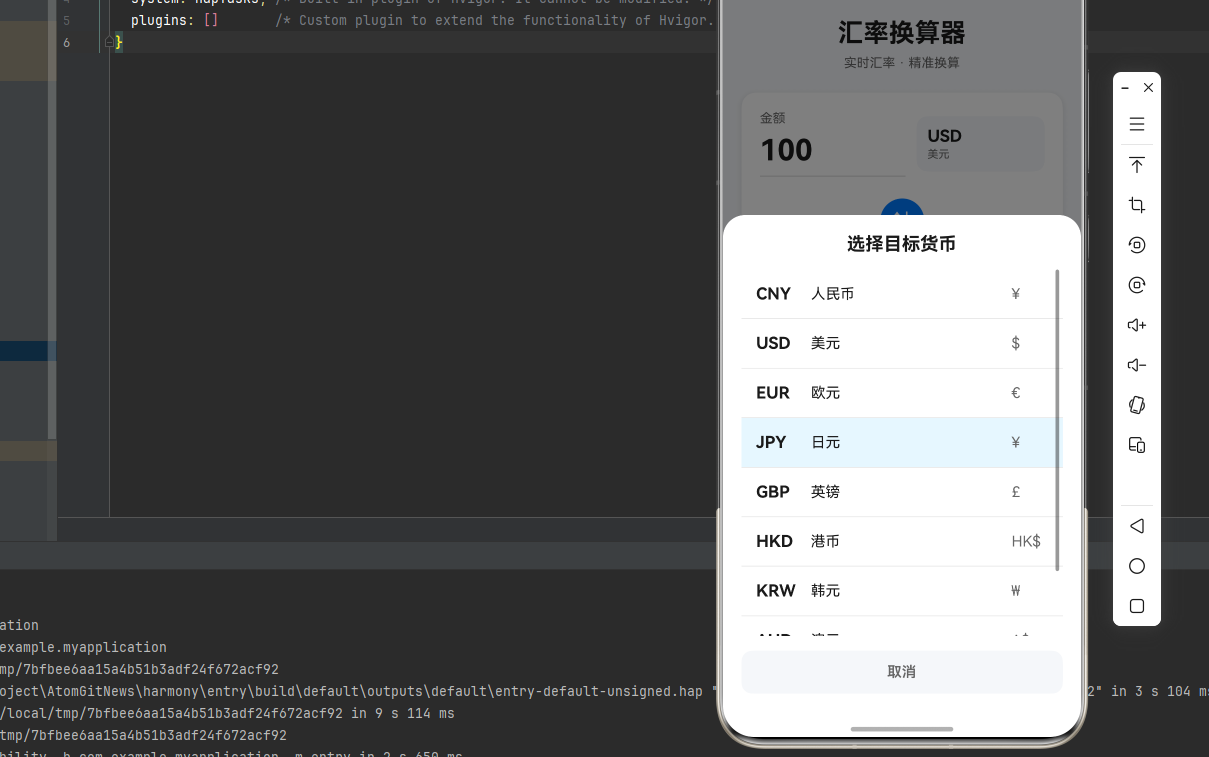Open the emulator toolbar hamburger menu
This screenshot has height=757, width=1209.
tap(1137, 124)
